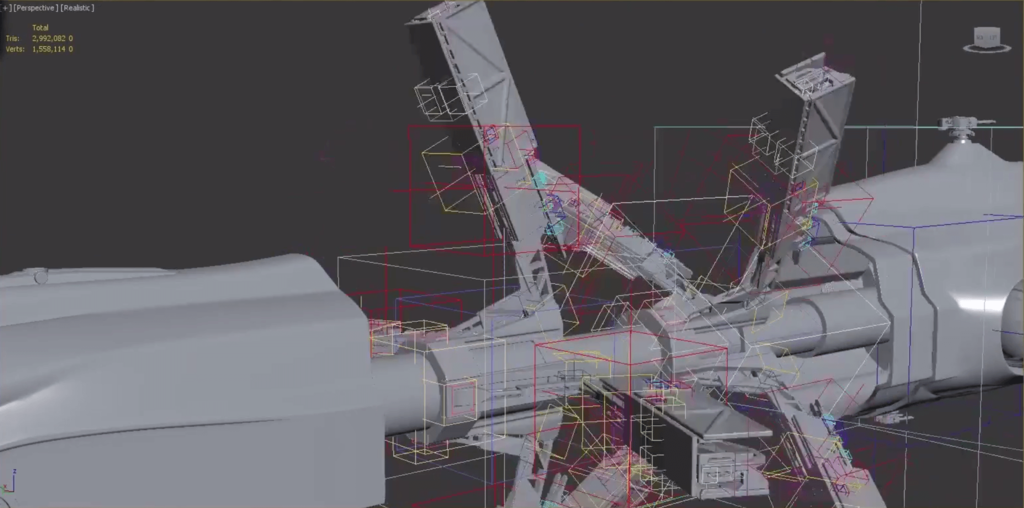Viewport: 1024px width, 508px height.
Task: Click the Tris count statistic
Action: click(52, 38)
